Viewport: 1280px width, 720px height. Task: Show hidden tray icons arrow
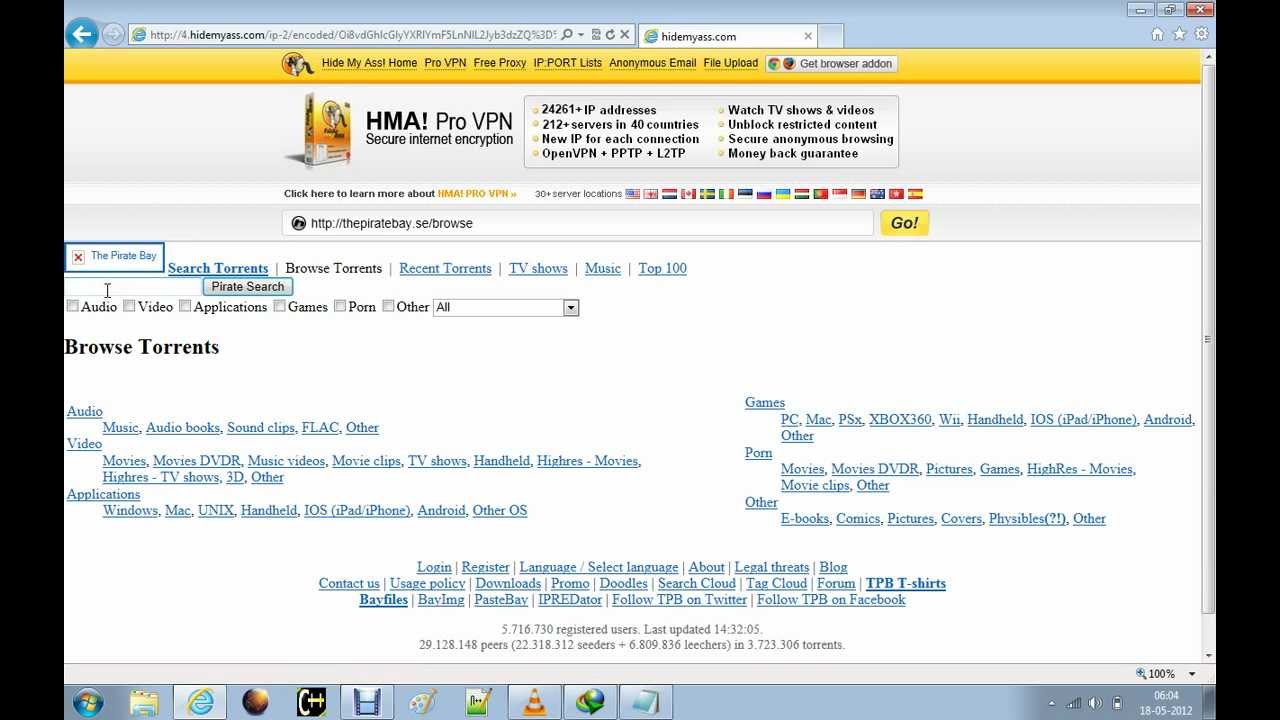(1054, 703)
